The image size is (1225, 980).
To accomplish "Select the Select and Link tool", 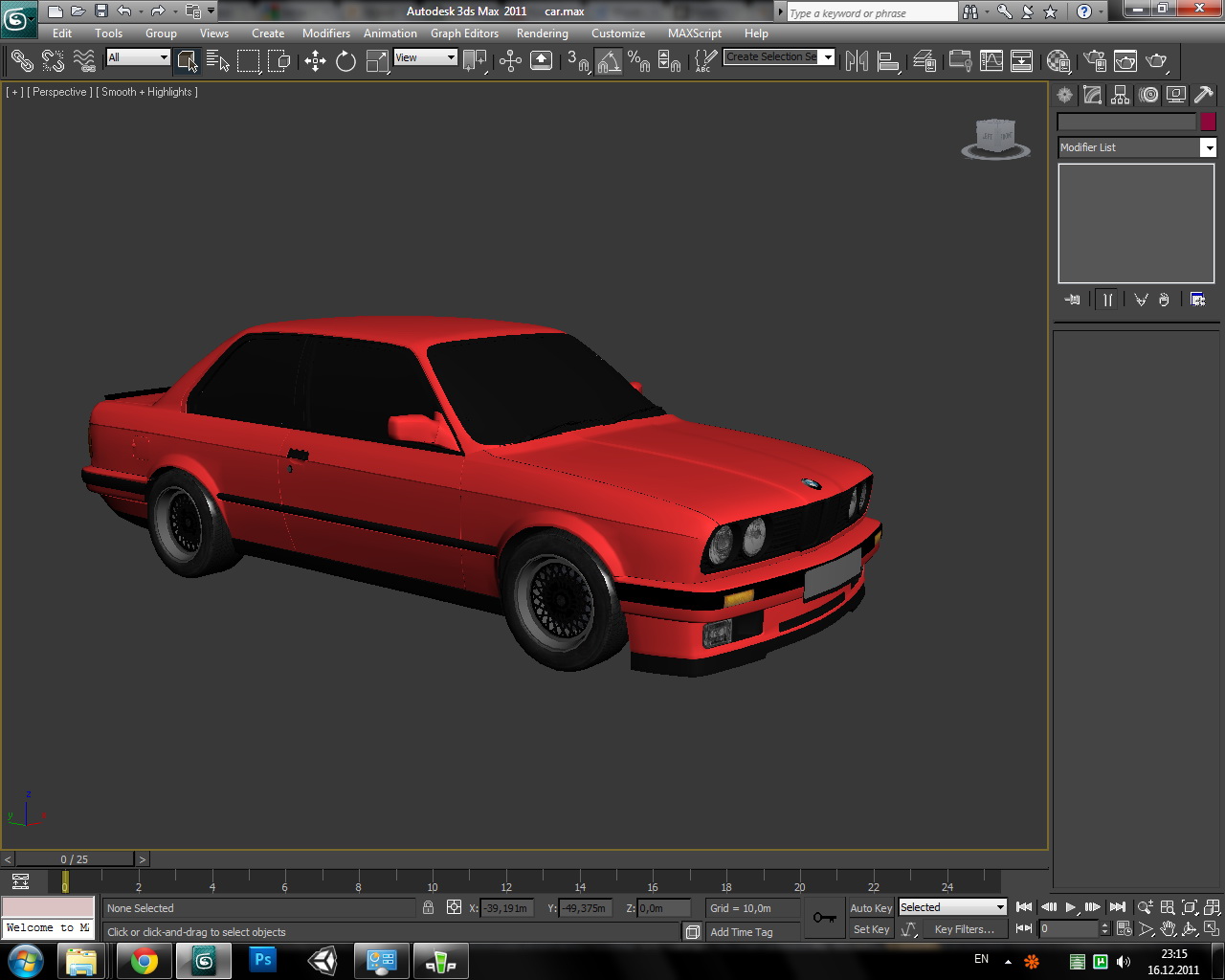I will point(22,61).
